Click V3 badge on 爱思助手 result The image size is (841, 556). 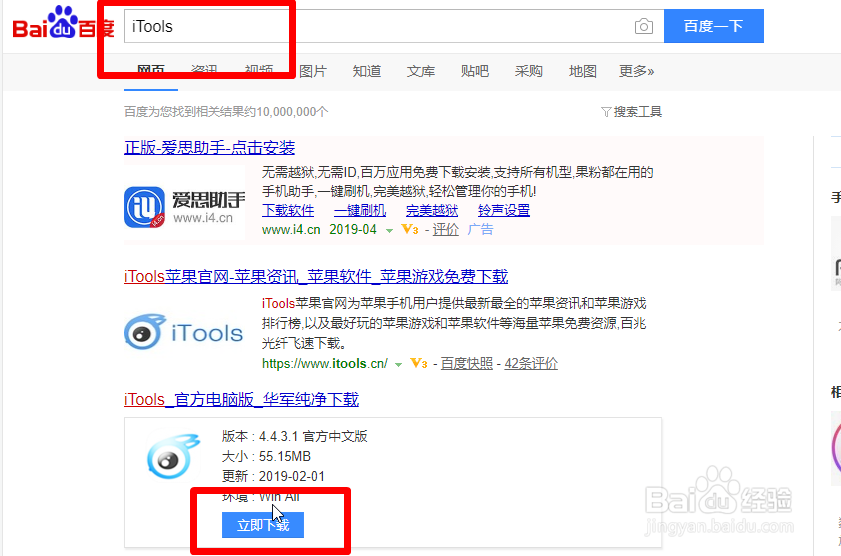point(410,229)
